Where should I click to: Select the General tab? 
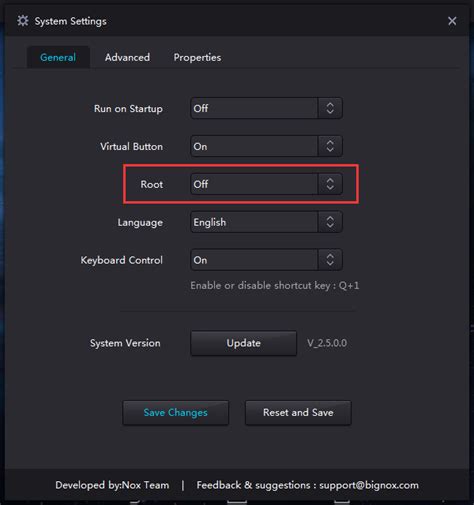click(x=58, y=57)
